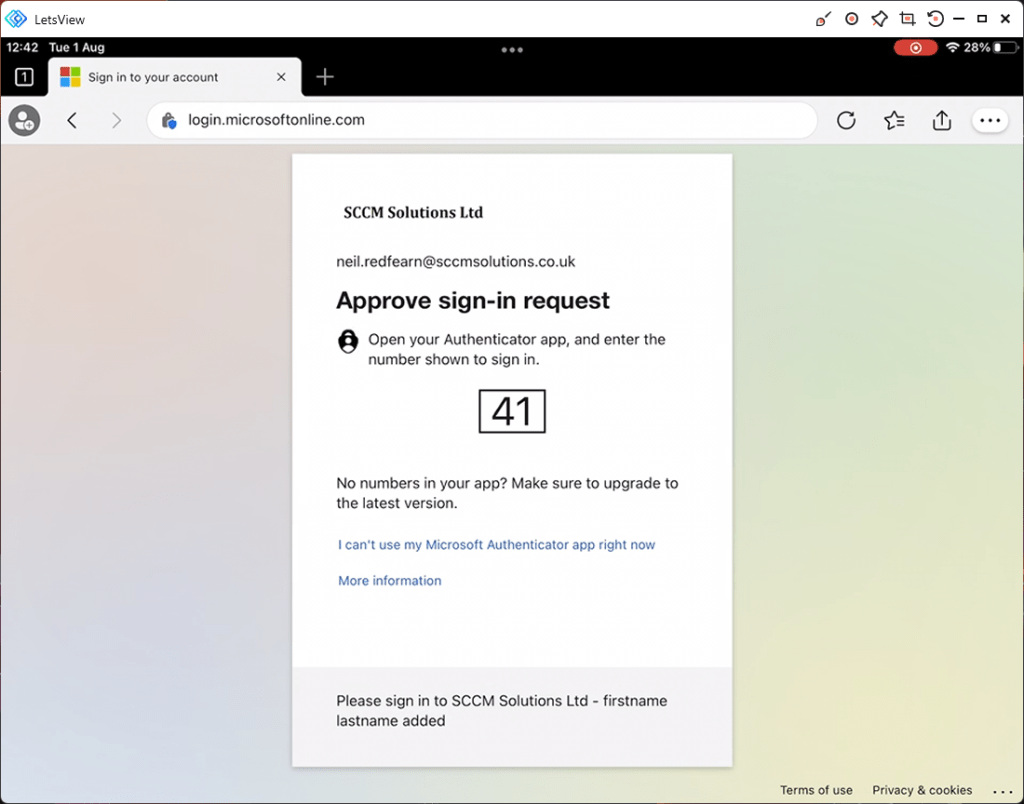This screenshot has height=804, width=1024.
Task: Tap the share icon in browser toolbar
Action: point(941,121)
